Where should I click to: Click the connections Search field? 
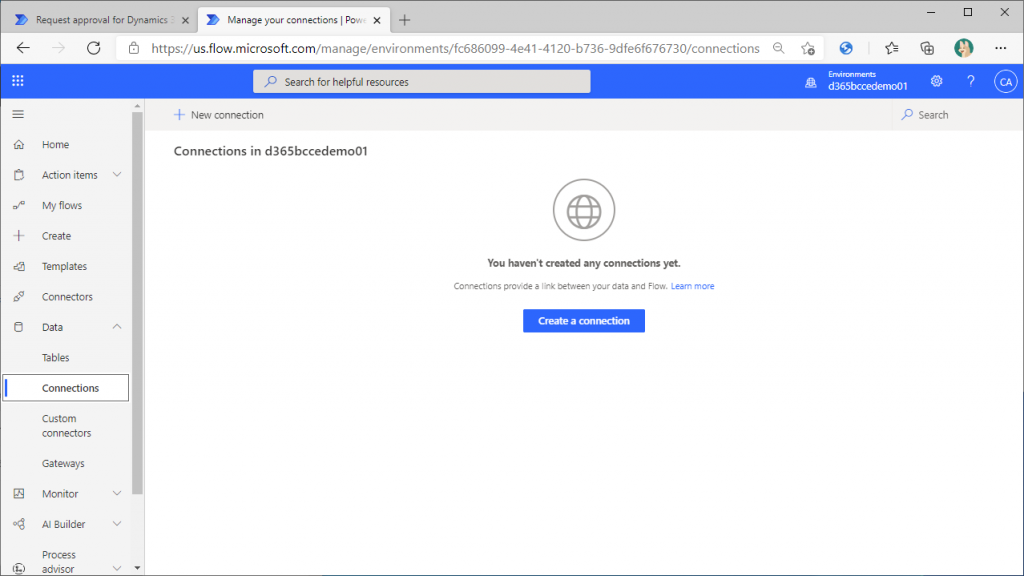point(957,115)
